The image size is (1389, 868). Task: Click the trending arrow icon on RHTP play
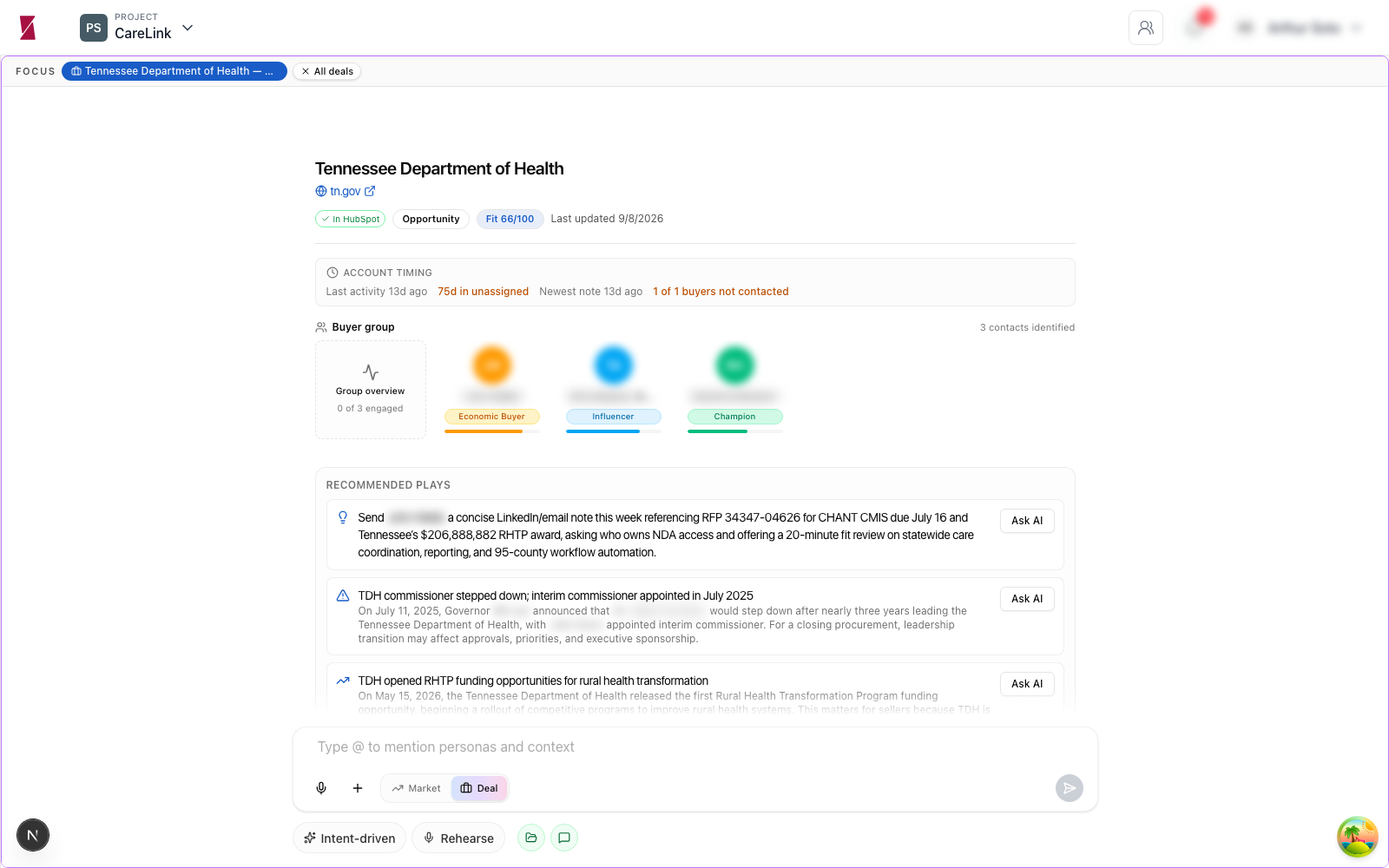343,681
